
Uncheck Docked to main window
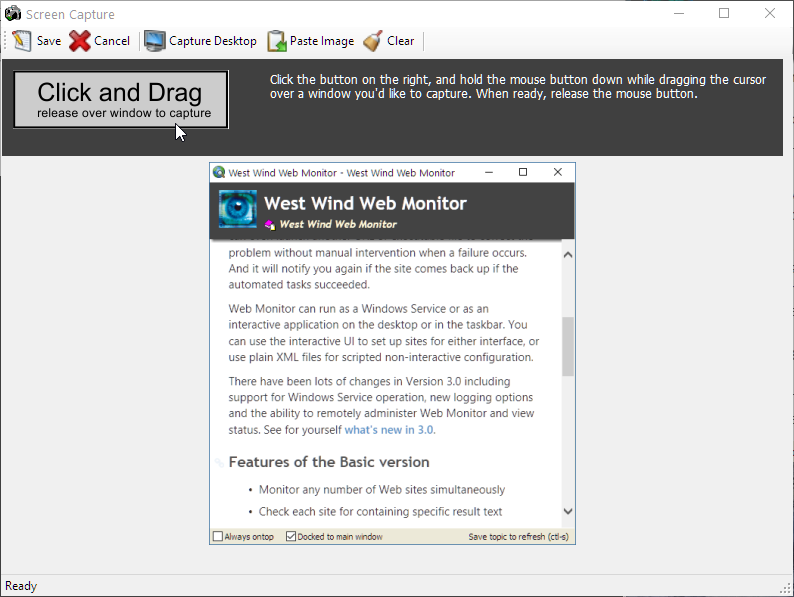tap(291, 536)
